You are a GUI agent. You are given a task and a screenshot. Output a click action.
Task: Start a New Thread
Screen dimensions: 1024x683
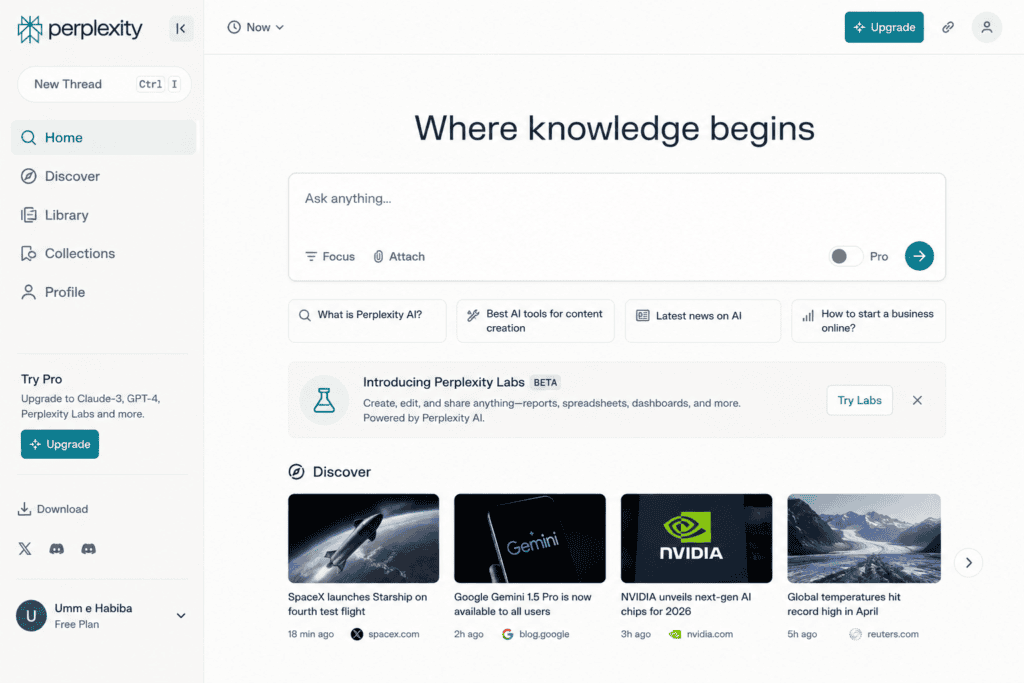[104, 84]
